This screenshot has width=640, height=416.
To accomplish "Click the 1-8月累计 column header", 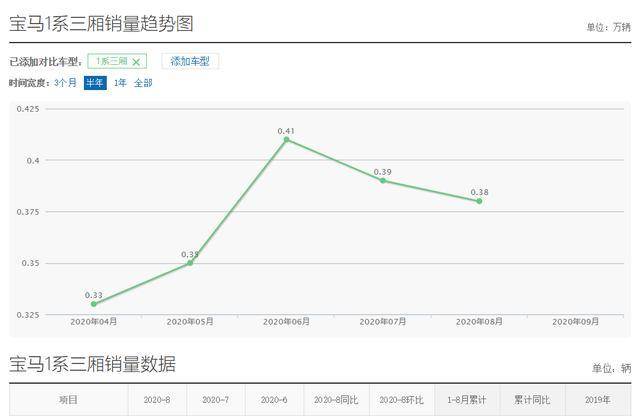I will [x=467, y=400].
